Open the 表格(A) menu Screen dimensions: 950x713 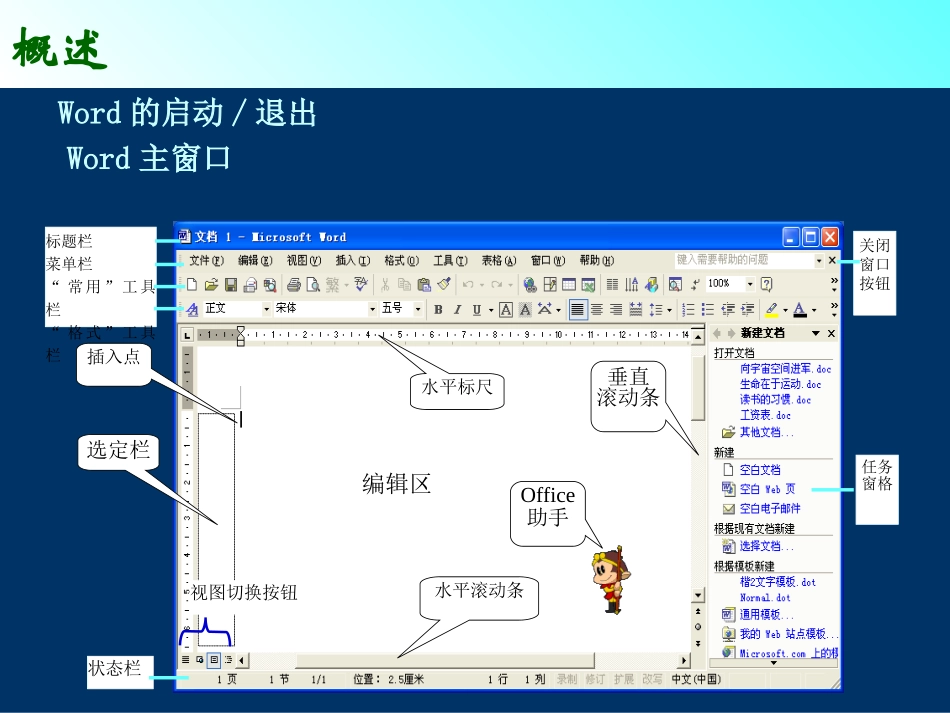499,260
